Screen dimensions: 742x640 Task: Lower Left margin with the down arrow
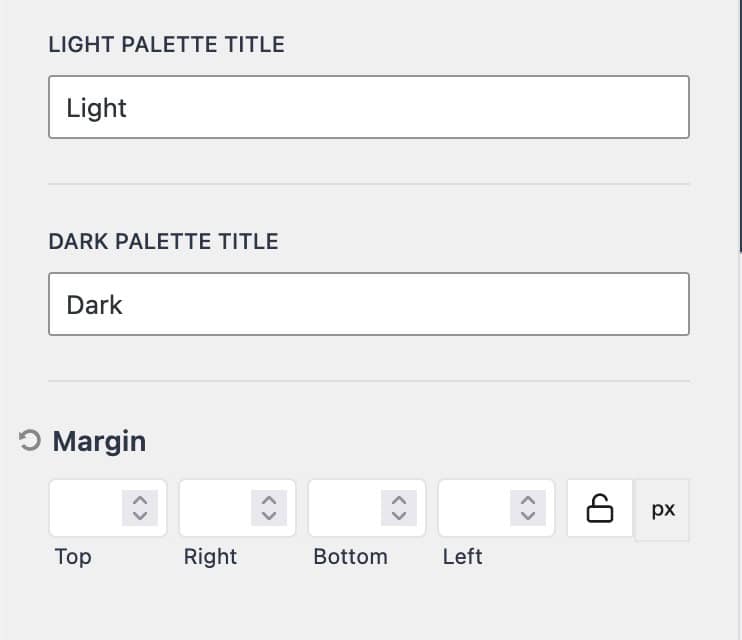coord(528,516)
